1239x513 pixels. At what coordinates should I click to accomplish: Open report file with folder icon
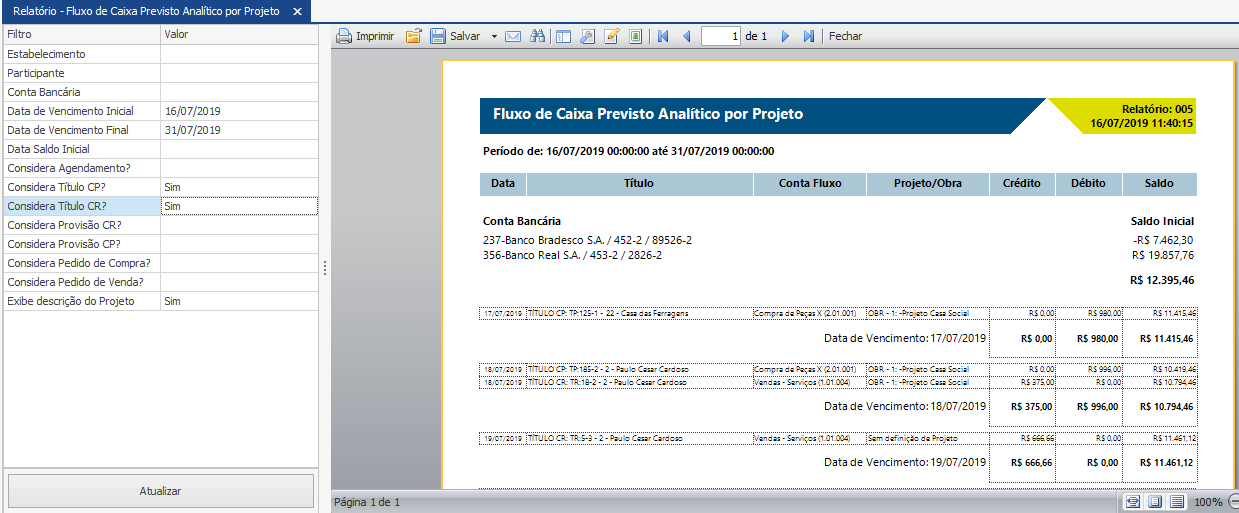413,36
